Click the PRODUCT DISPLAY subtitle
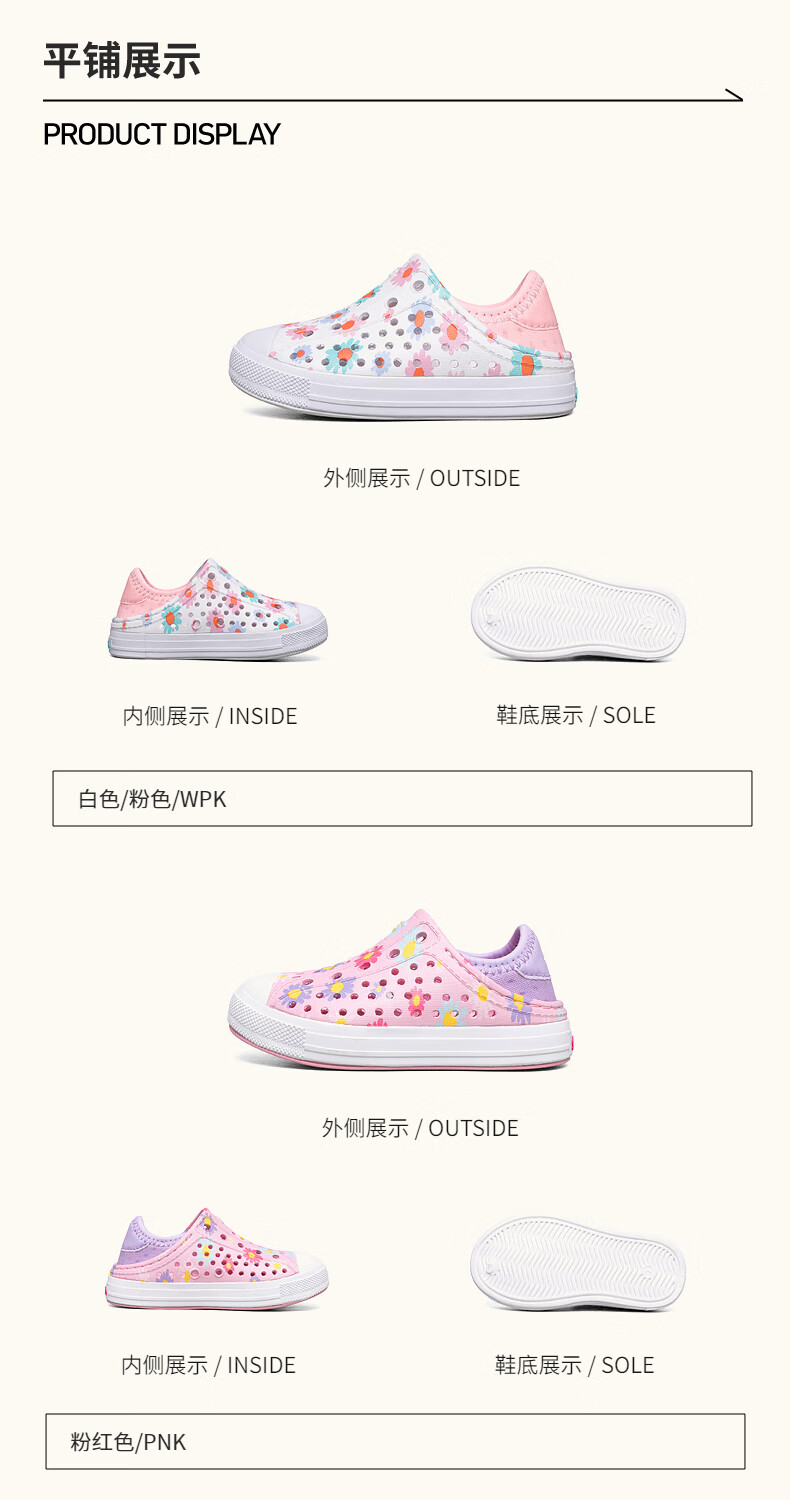 click(x=162, y=134)
